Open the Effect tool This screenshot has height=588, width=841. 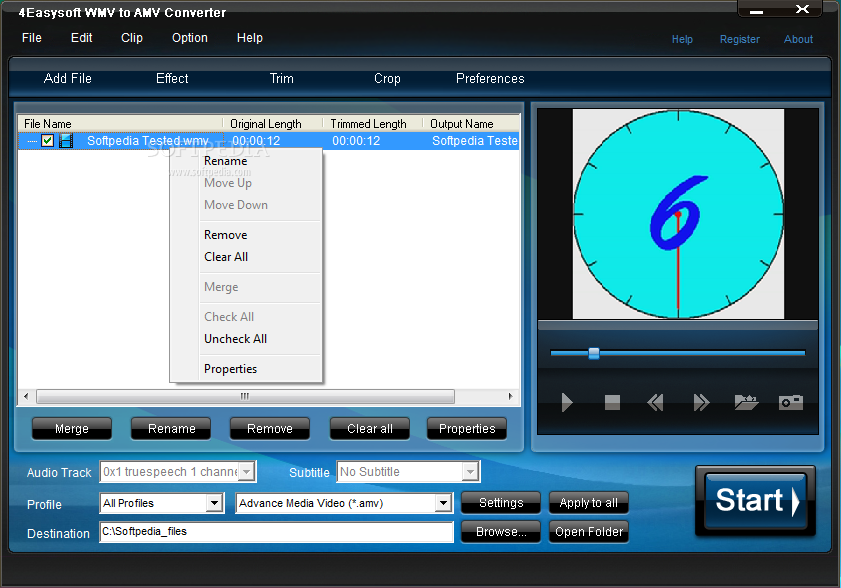click(x=172, y=79)
